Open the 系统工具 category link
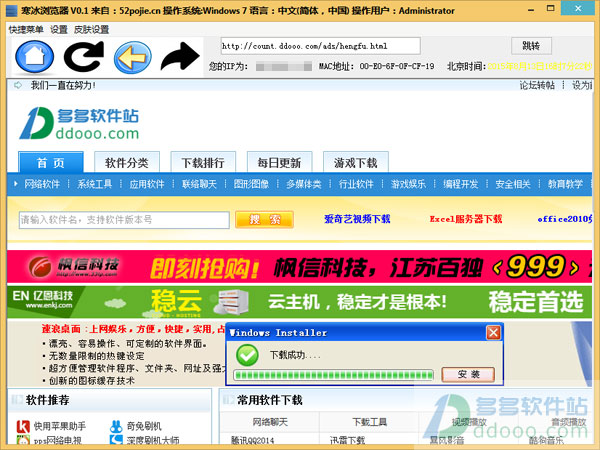The image size is (600, 450). (x=95, y=184)
